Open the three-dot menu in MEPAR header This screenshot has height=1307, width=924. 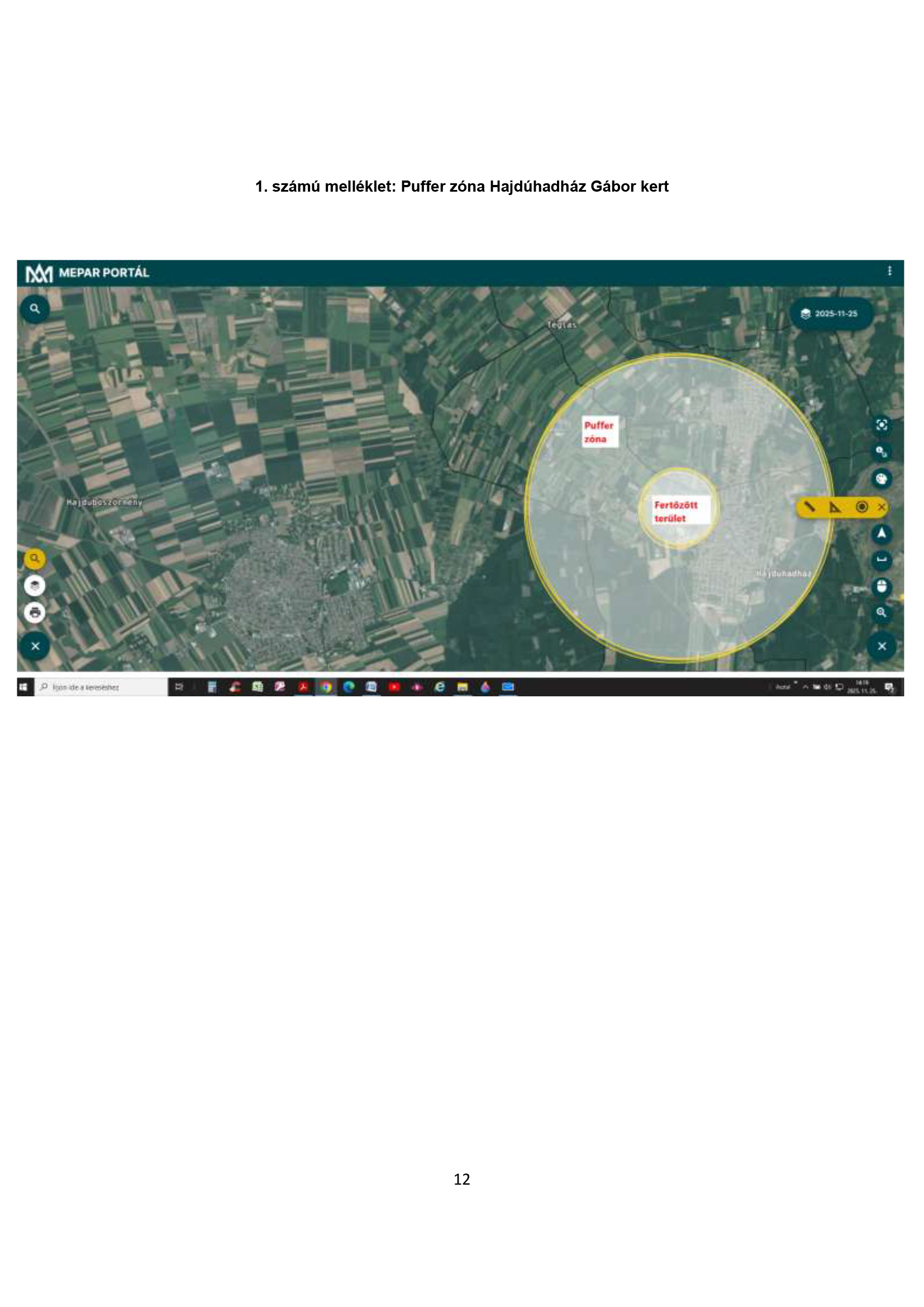[889, 272]
